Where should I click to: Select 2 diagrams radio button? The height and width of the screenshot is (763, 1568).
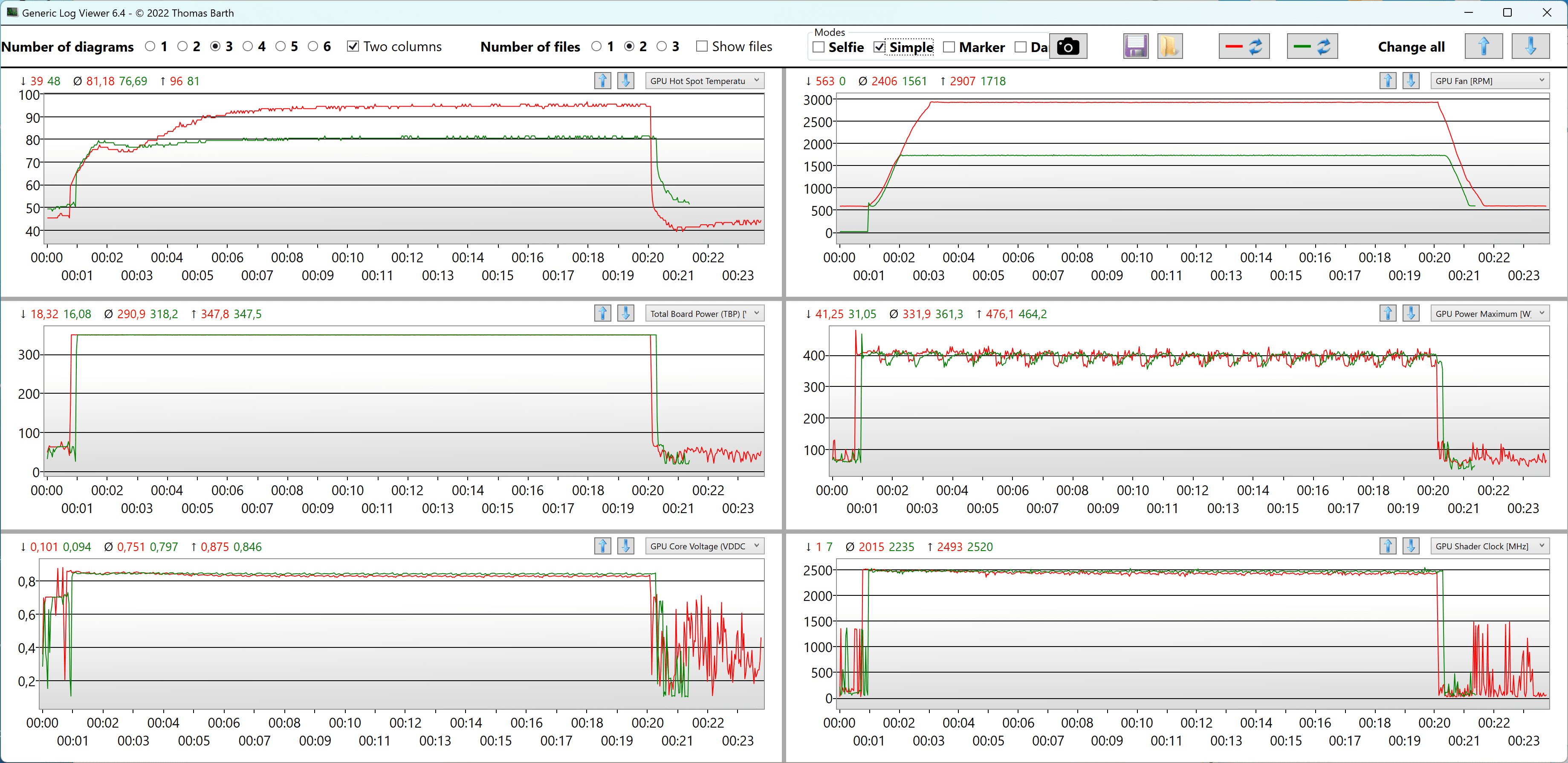point(182,47)
